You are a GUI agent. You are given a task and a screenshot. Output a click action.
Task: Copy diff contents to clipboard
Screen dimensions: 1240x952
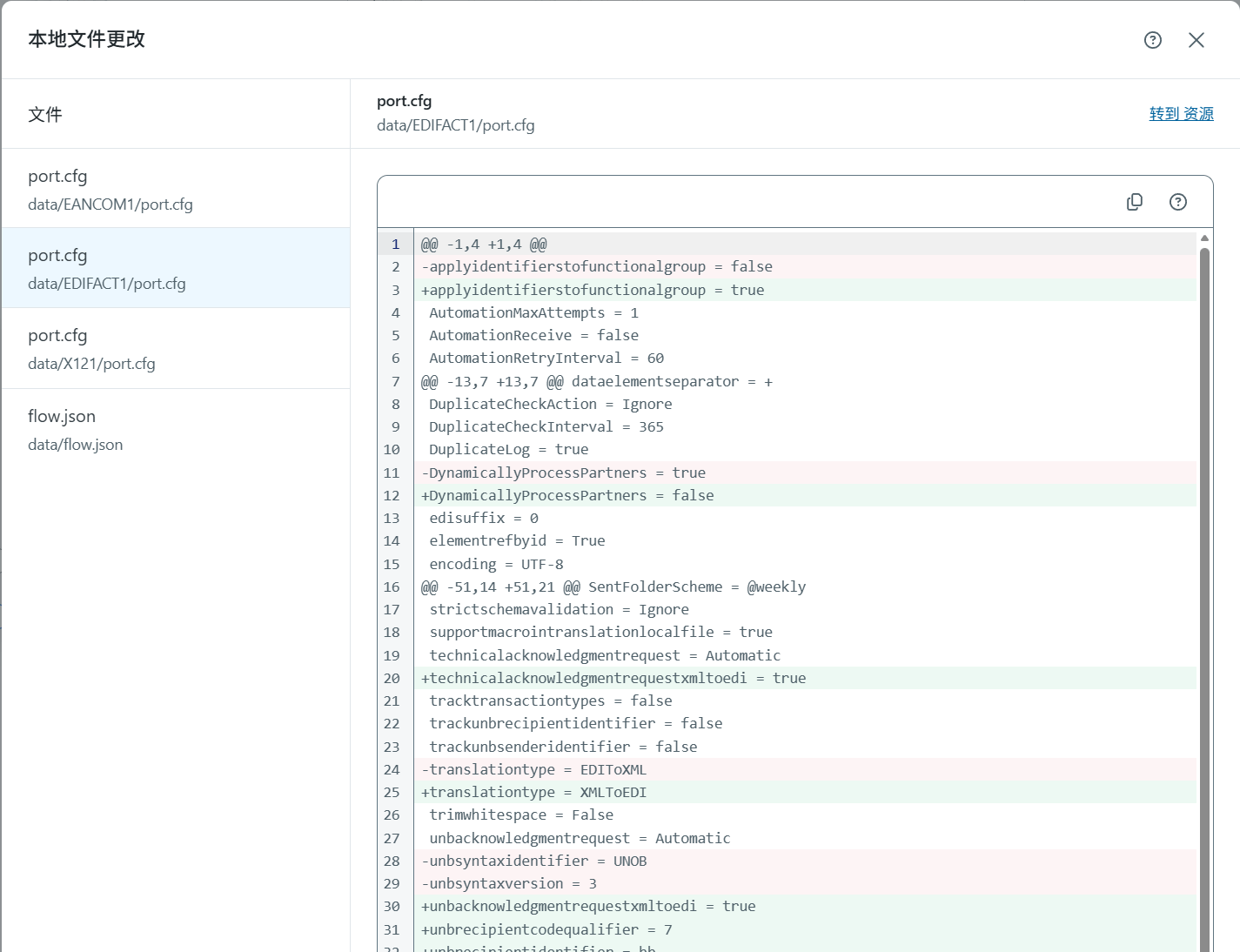pos(1135,202)
